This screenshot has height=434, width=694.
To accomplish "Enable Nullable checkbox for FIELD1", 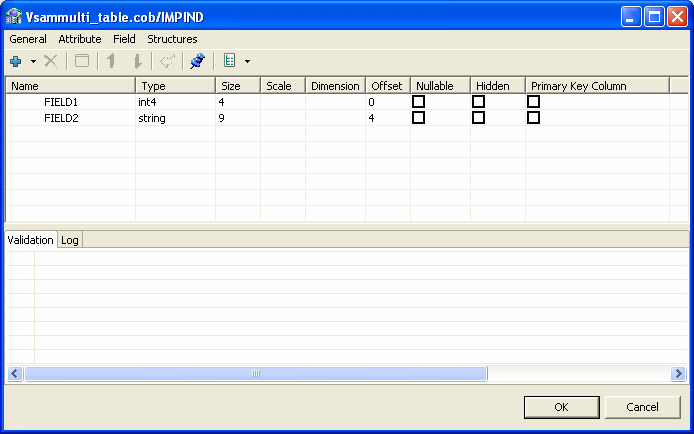I will (419, 102).
